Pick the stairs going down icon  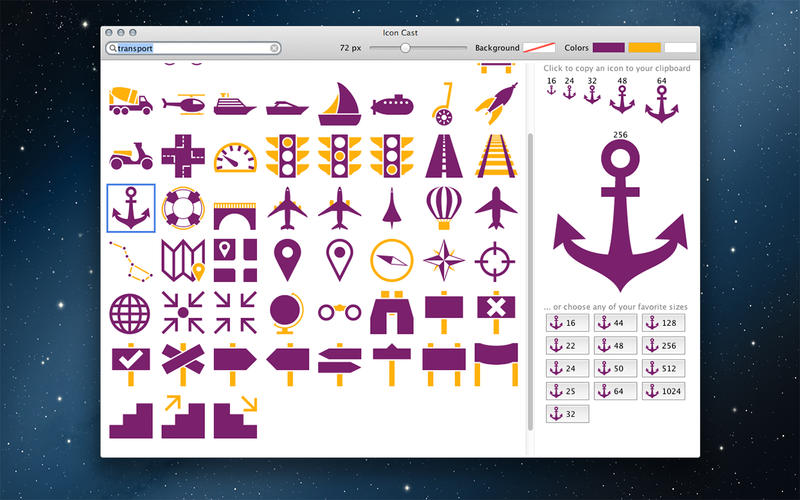pyautogui.click(x=235, y=417)
